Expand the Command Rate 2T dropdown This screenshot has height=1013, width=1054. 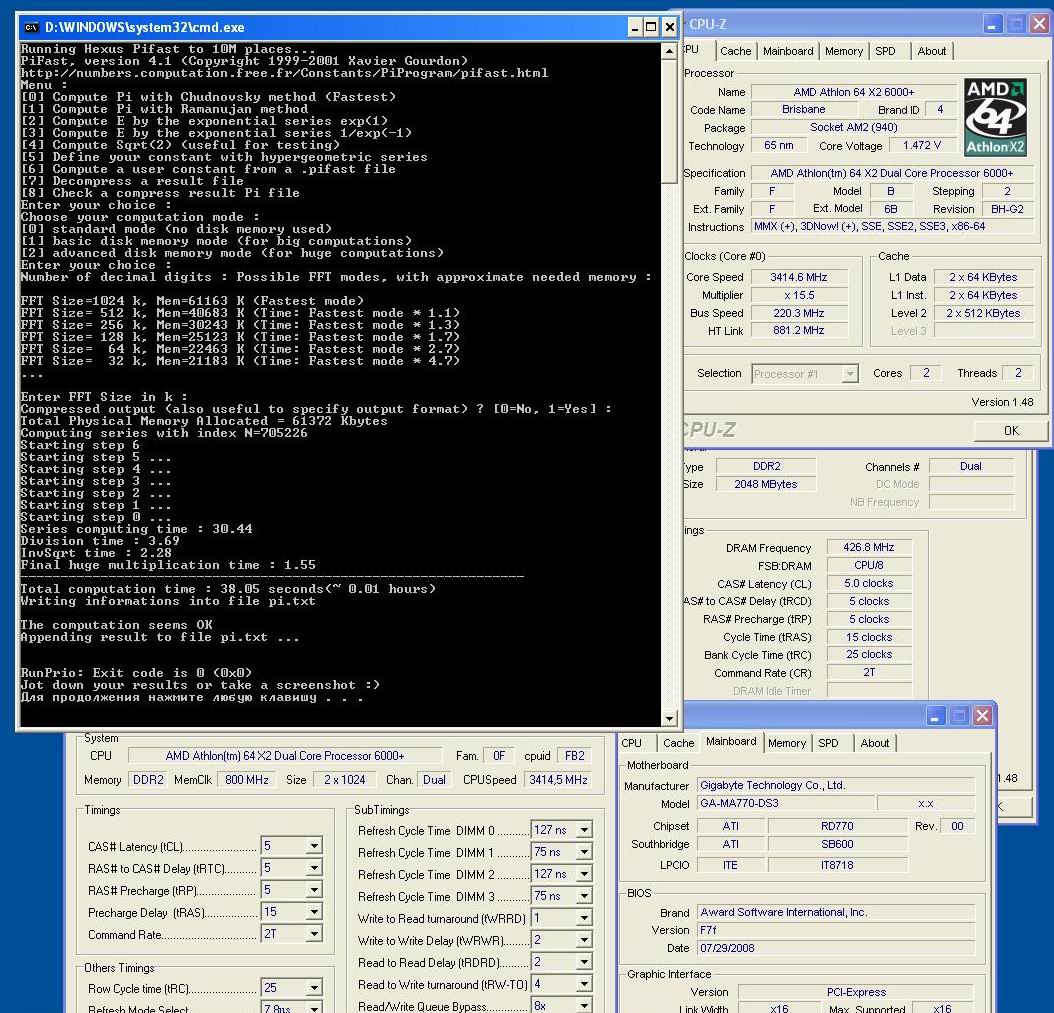tap(314, 934)
